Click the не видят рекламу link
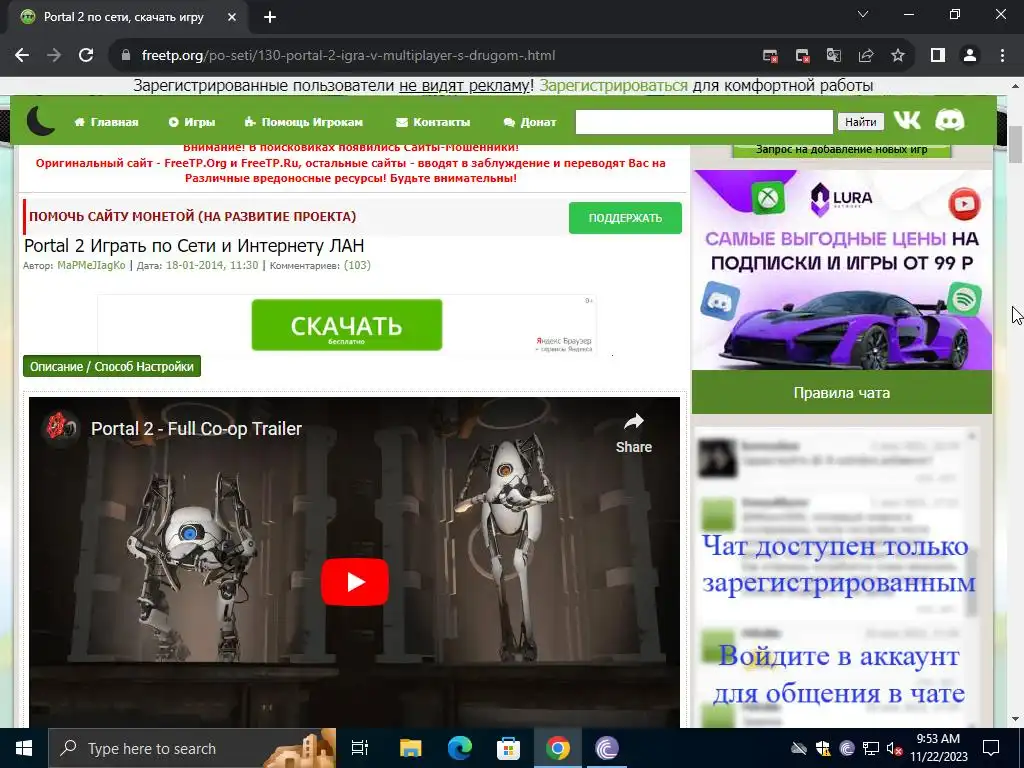 pos(464,86)
